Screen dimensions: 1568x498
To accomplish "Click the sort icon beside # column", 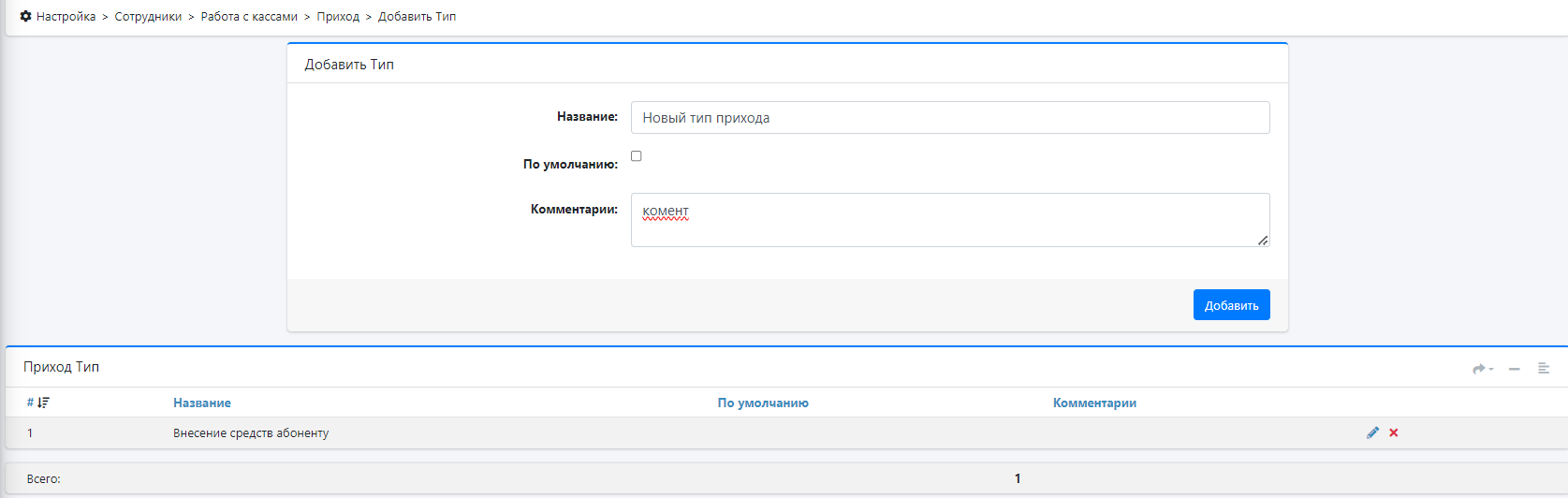I will (x=43, y=403).
